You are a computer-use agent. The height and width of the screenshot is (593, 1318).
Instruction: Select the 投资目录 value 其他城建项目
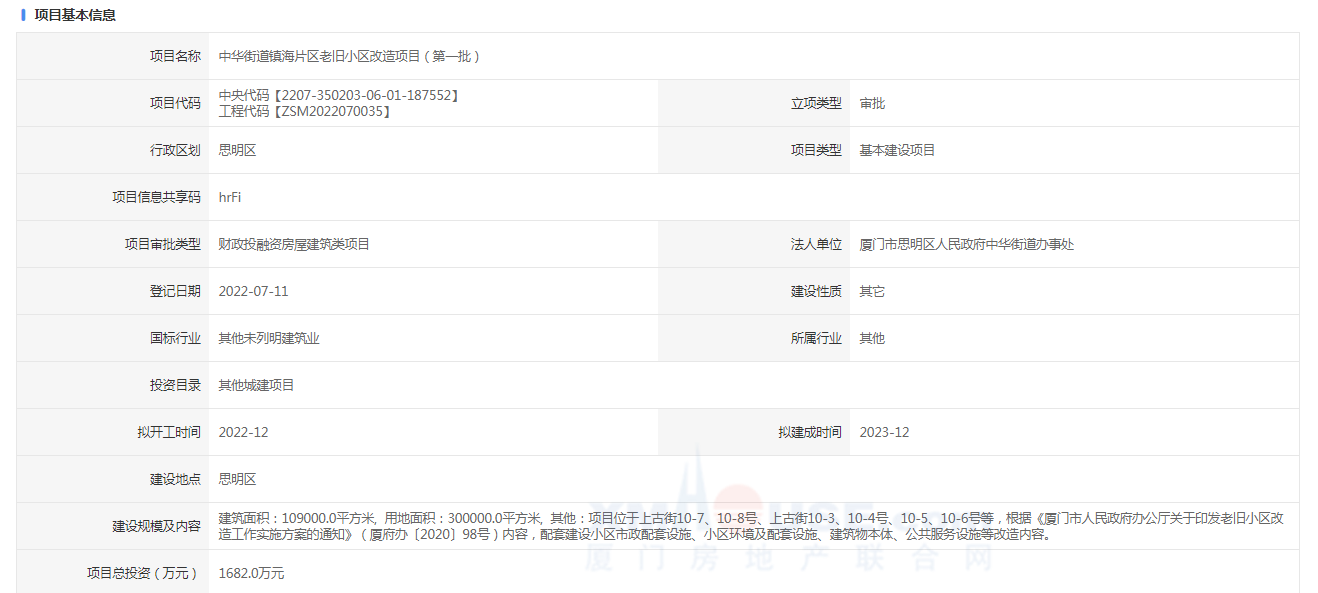(x=256, y=385)
